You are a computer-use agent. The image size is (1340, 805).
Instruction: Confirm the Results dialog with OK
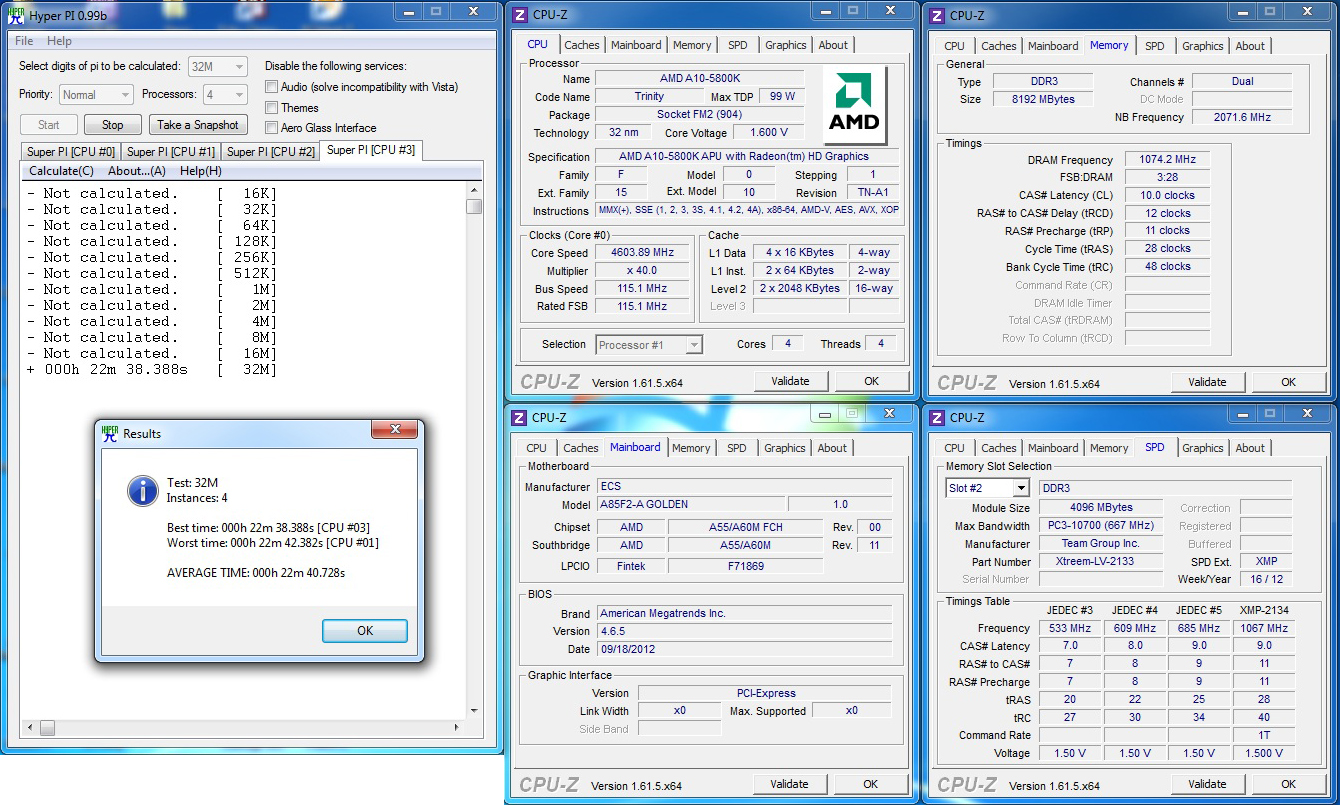tap(365, 631)
